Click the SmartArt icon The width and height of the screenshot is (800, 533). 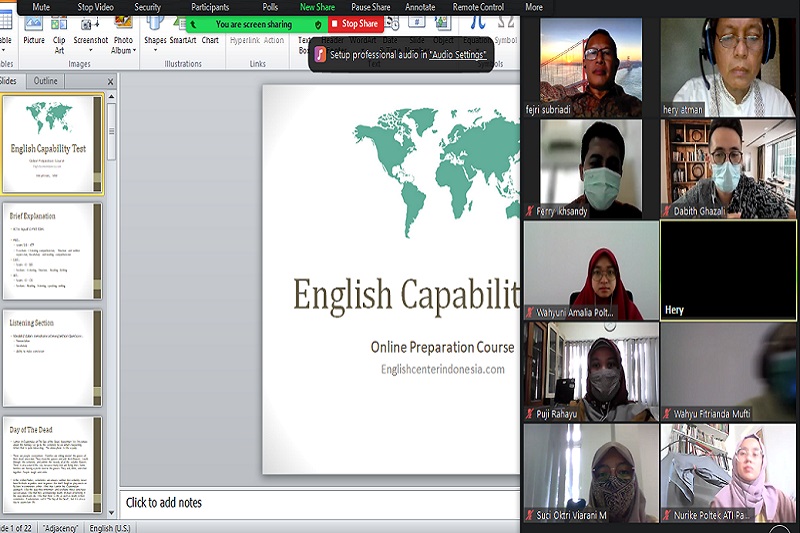coord(182,30)
